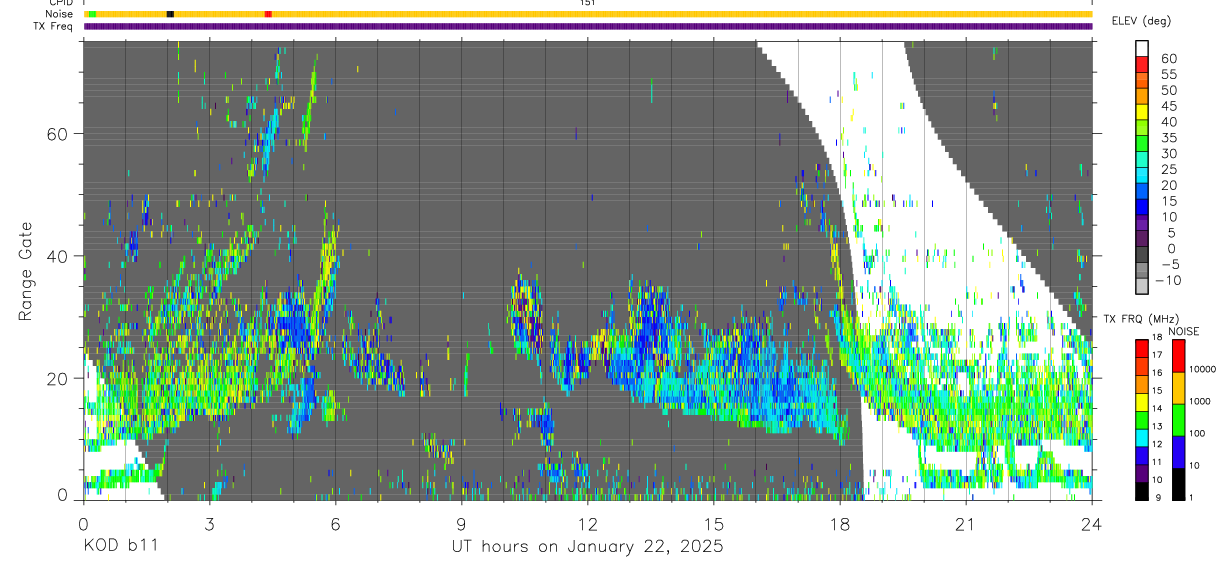Click the '60' Range Gate axis tick

57,134
